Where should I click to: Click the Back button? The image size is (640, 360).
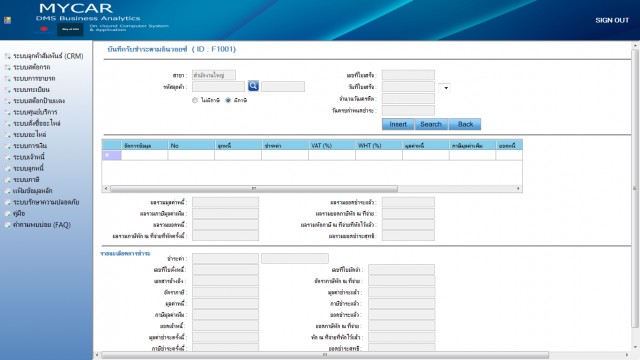465,124
